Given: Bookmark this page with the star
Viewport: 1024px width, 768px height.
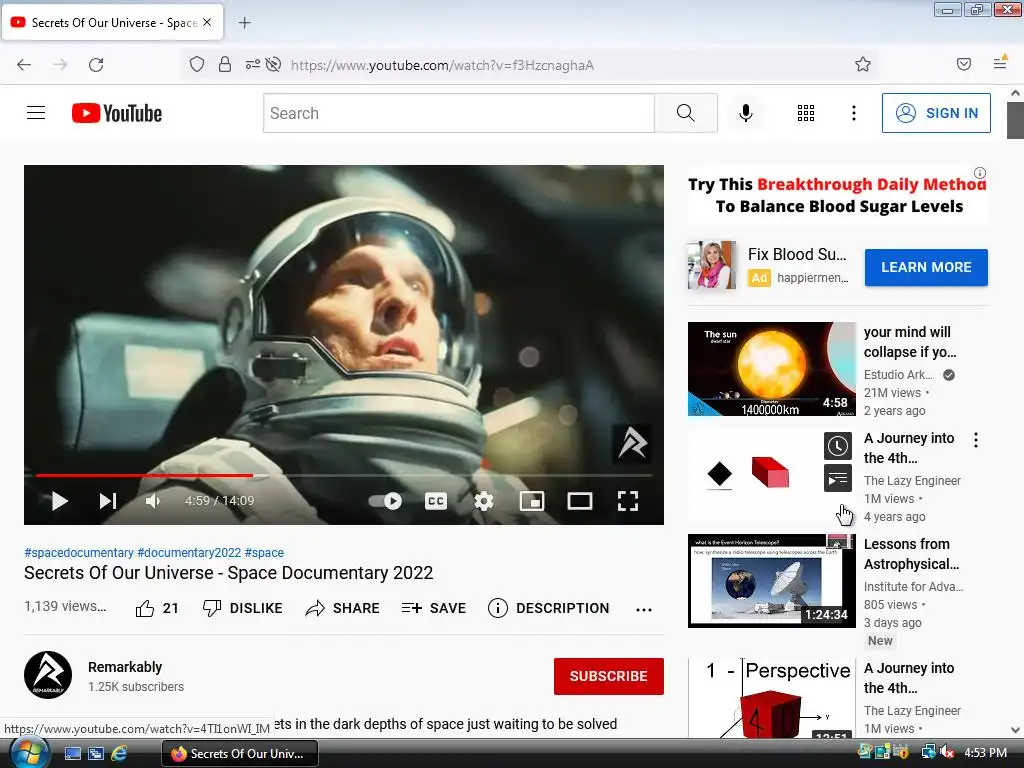Looking at the screenshot, I should [x=863, y=64].
